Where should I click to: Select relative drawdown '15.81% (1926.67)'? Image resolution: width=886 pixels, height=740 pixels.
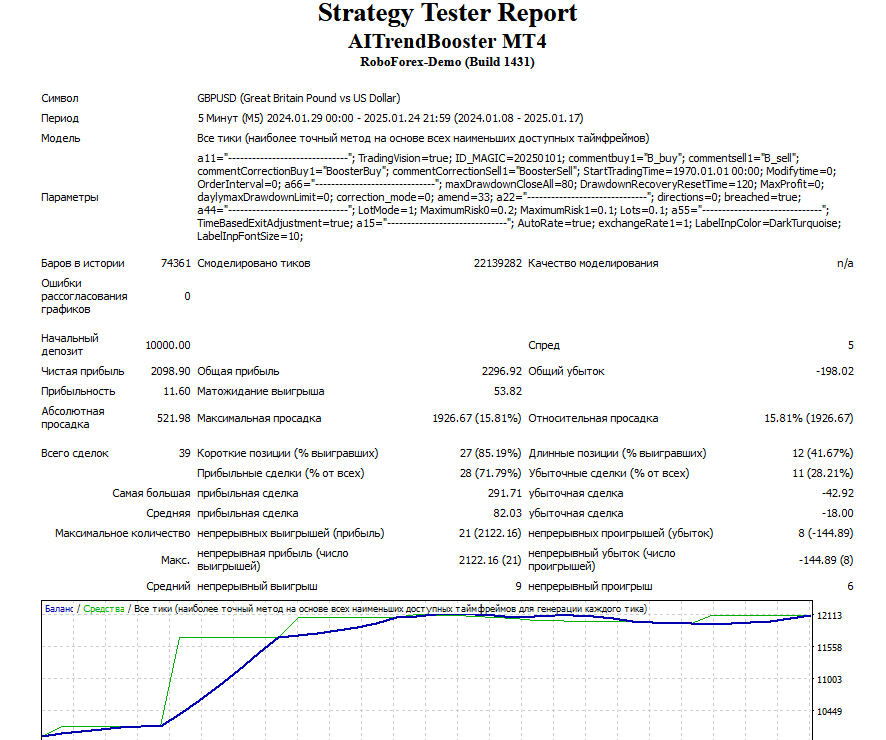click(809, 419)
